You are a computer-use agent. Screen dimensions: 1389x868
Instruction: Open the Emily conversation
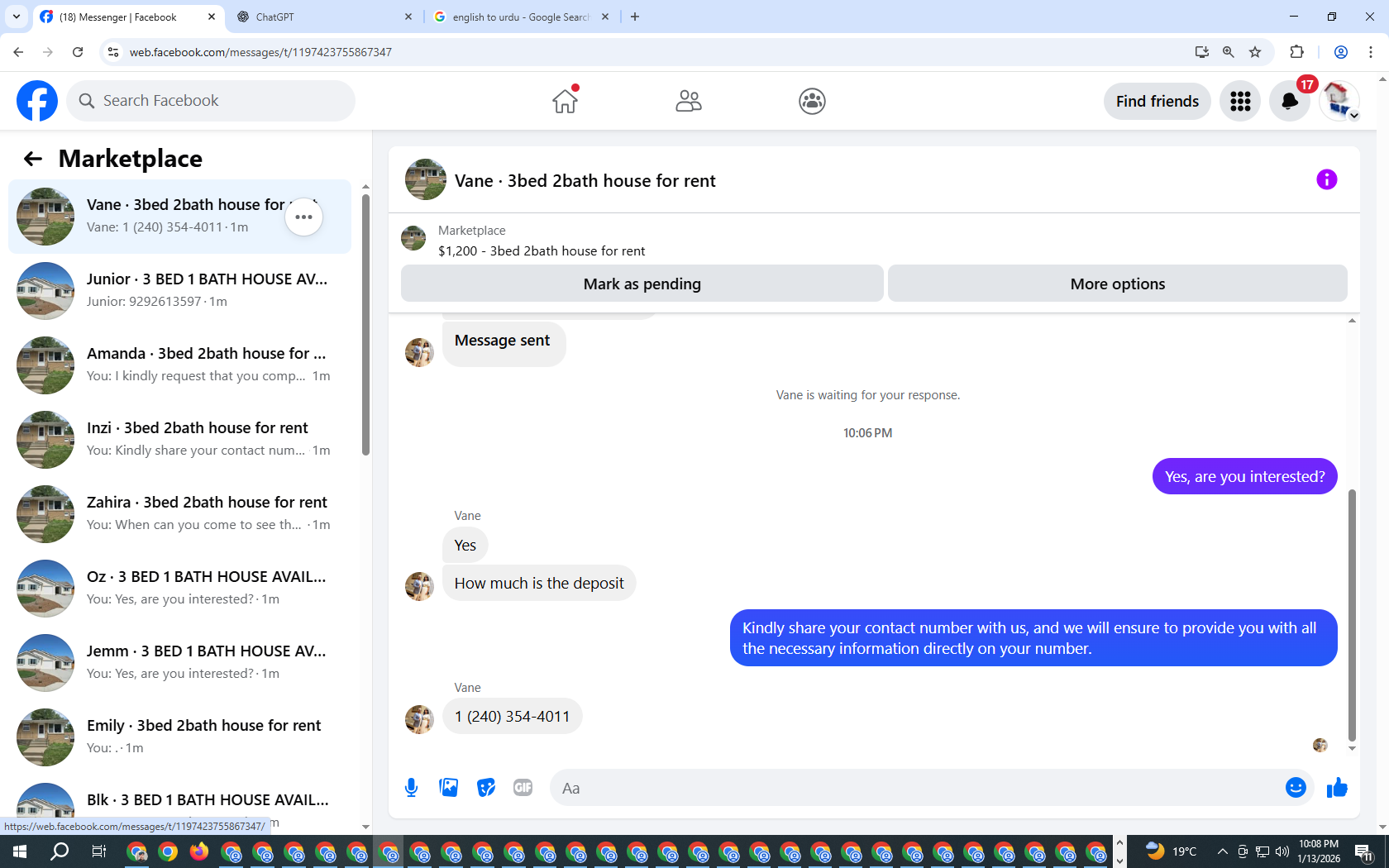pos(179,737)
